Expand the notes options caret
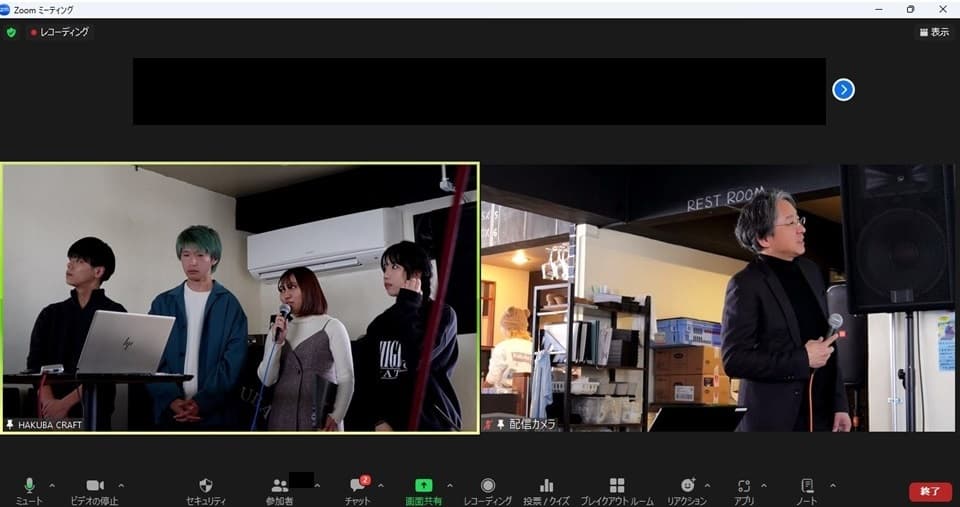The width and height of the screenshot is (960, 507). (x=832, y=486)
